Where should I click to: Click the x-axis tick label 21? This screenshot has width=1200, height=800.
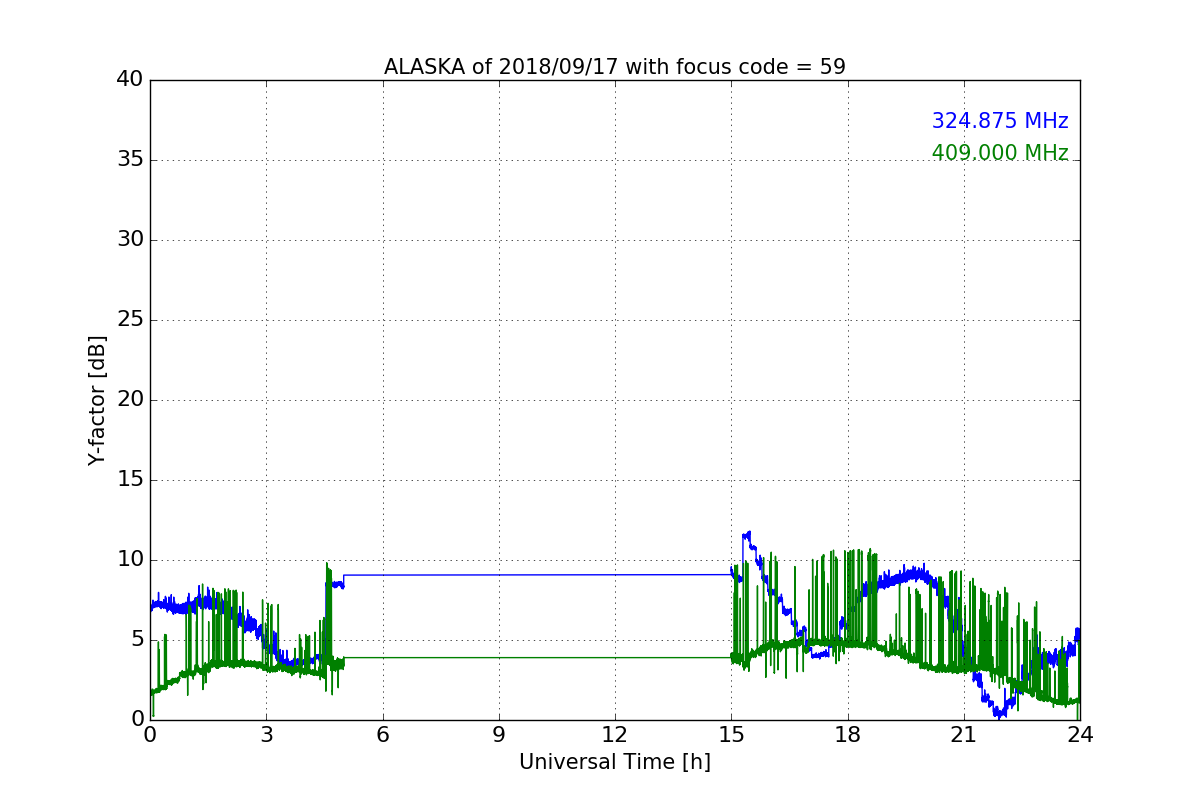point(964,735)
